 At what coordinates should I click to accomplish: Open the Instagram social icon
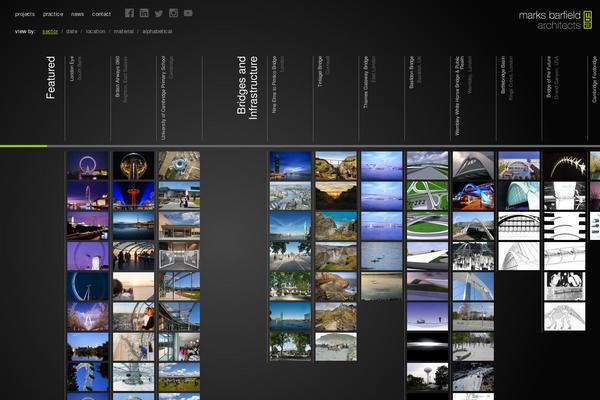pos(173,13)
